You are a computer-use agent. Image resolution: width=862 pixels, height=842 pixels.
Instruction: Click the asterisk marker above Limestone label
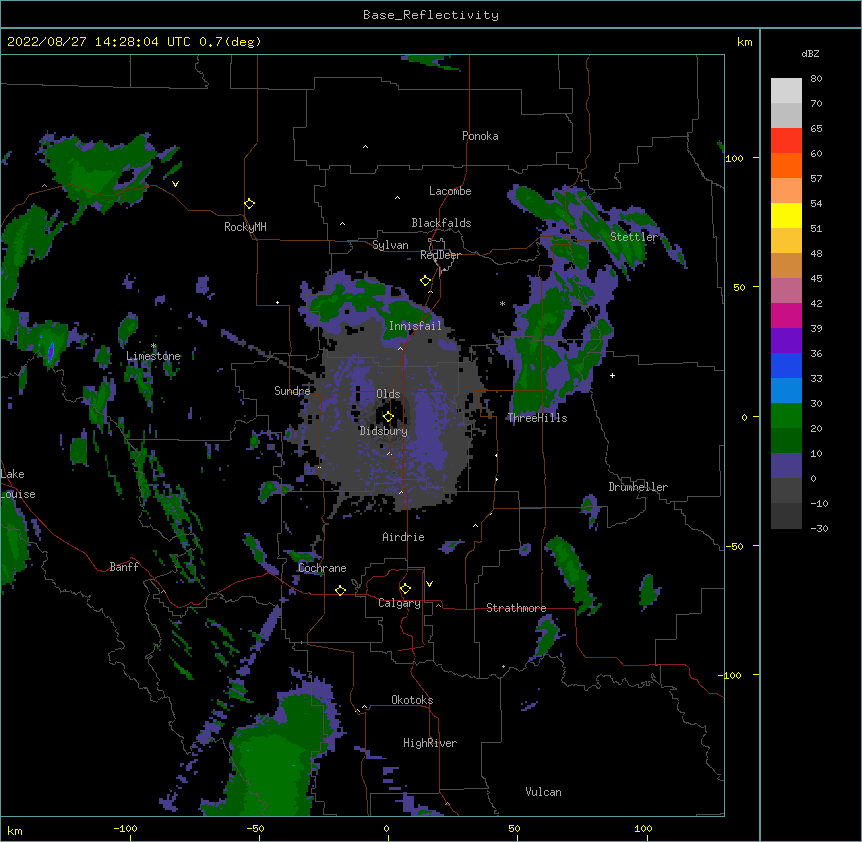click(x=154, y=346)
